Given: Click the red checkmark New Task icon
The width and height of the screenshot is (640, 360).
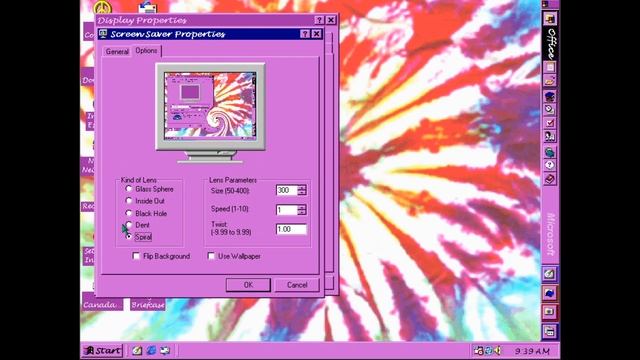Looking at the screenshot, I should pos(550,122).
